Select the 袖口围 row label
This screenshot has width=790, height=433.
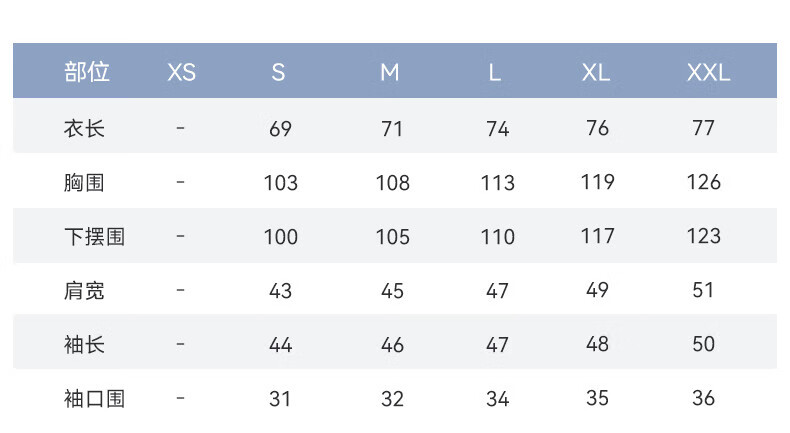94,399
